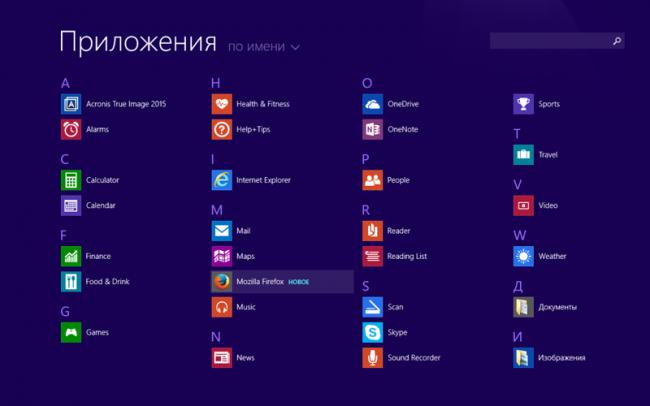Image resolution: width=650 pixels, height=406 pixels.
Task: Select the letter T group header
Action: point(517,134)
